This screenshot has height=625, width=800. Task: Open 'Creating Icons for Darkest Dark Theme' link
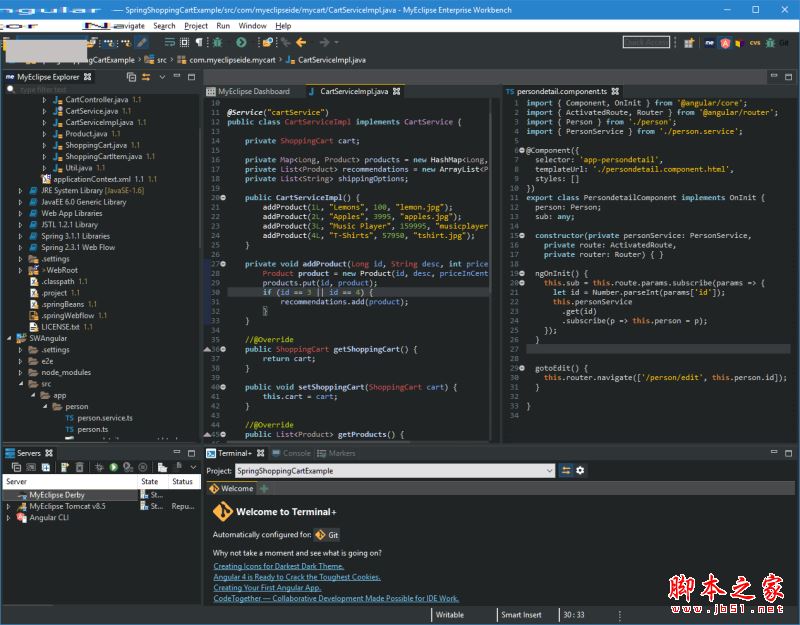click(279, 566)
